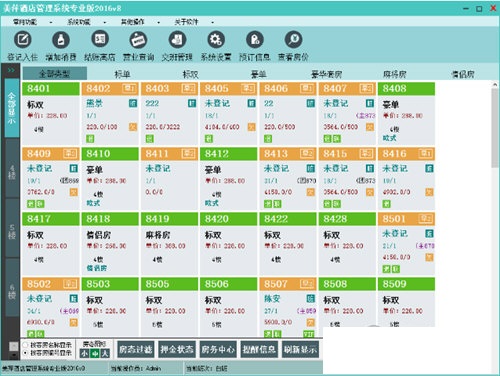Select vacant room card 8509

[x=406, y=303]
